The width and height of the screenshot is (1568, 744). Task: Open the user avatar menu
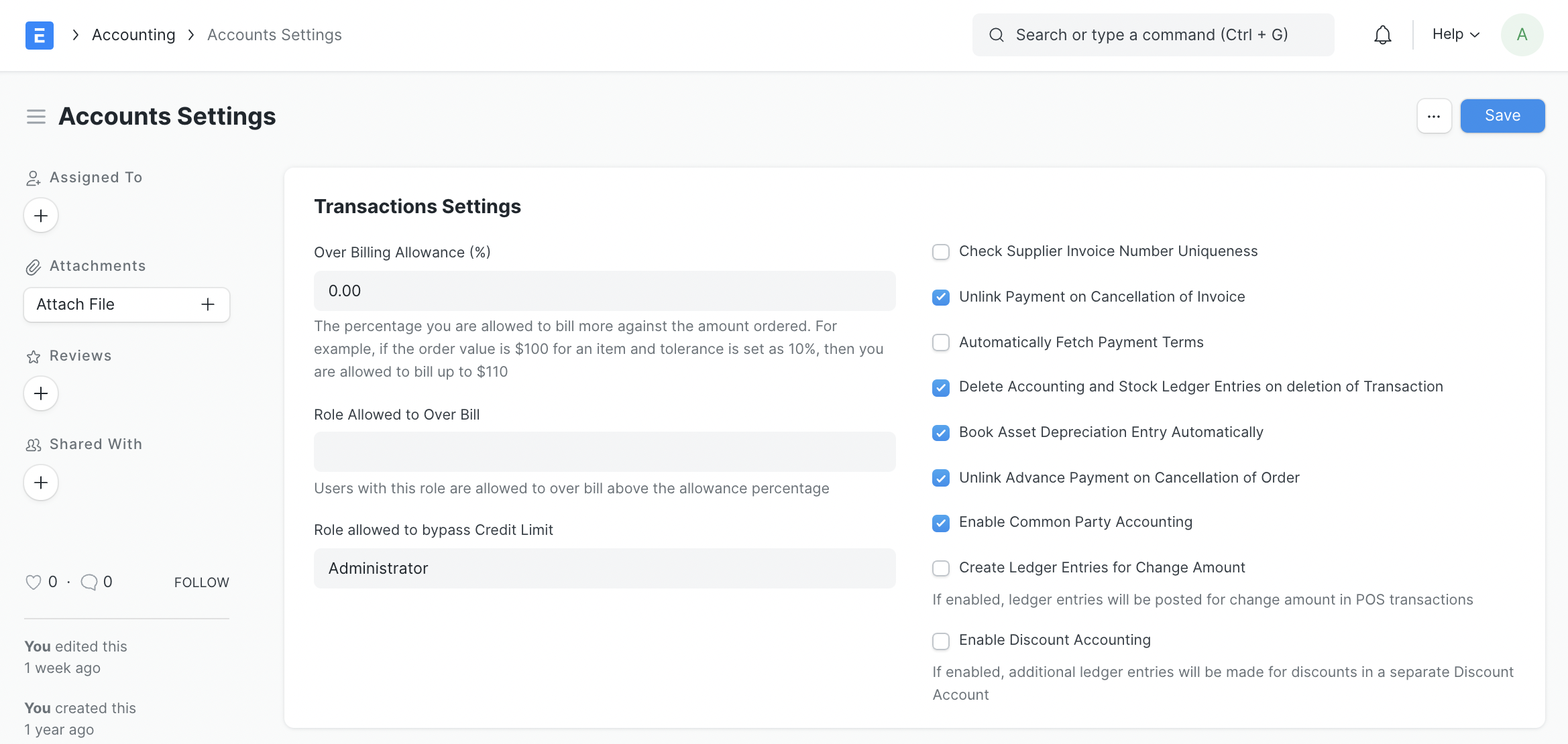point(1522,34)
